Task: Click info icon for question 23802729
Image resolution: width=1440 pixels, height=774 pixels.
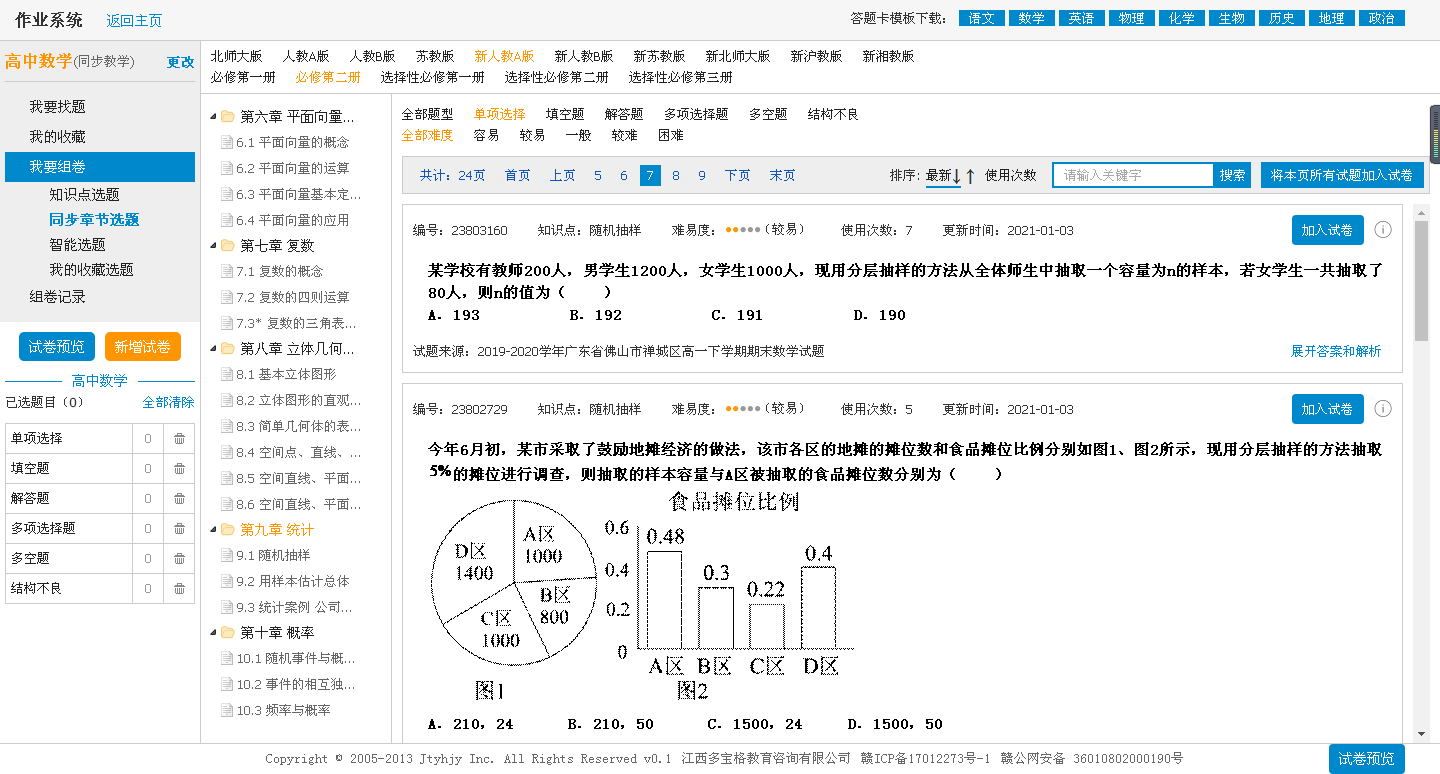Action: coord(1383,409)
